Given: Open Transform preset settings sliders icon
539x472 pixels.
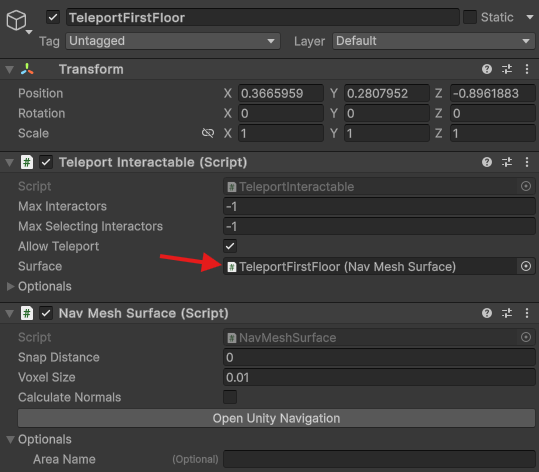Looking at the screenshot, I should click(507, 69).
